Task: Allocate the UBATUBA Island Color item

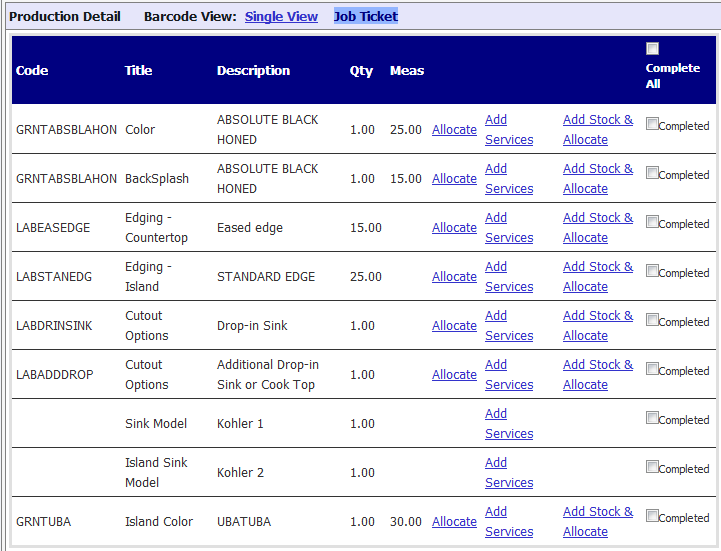Action: [454, 522]
